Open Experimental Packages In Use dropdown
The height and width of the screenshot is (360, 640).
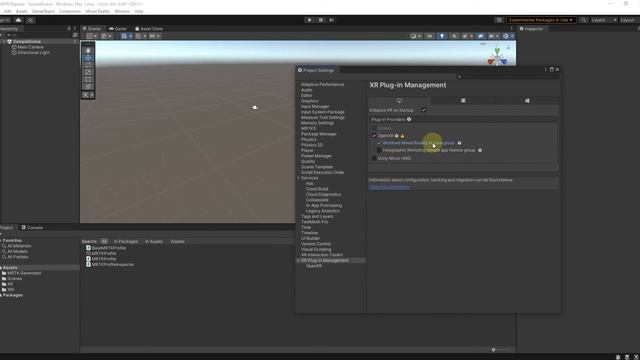(541, 20)
